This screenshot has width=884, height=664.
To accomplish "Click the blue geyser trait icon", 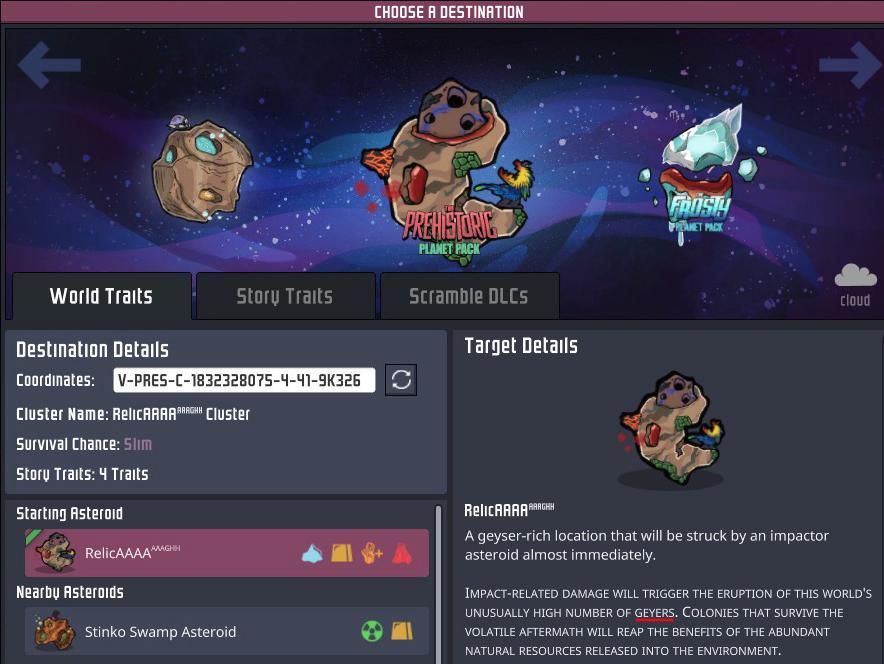I will tap(312, 554).
